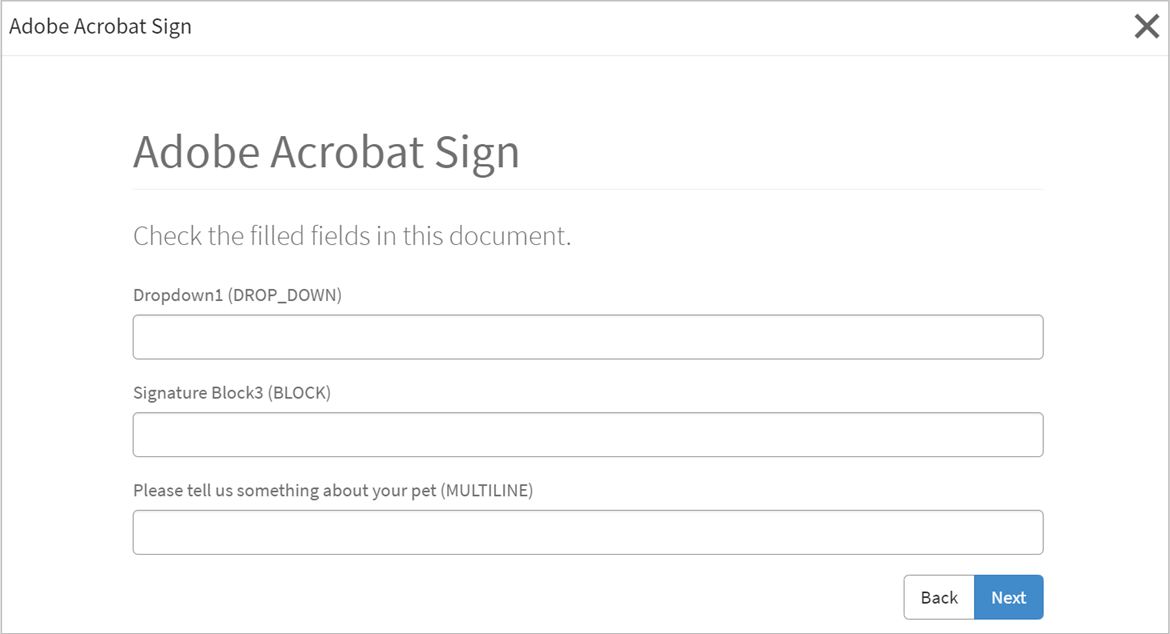Viewport: 1170px width, 634px height.
Task: Focus the Signature Block3 (BLOCK) field
Action: pos(587,435)
